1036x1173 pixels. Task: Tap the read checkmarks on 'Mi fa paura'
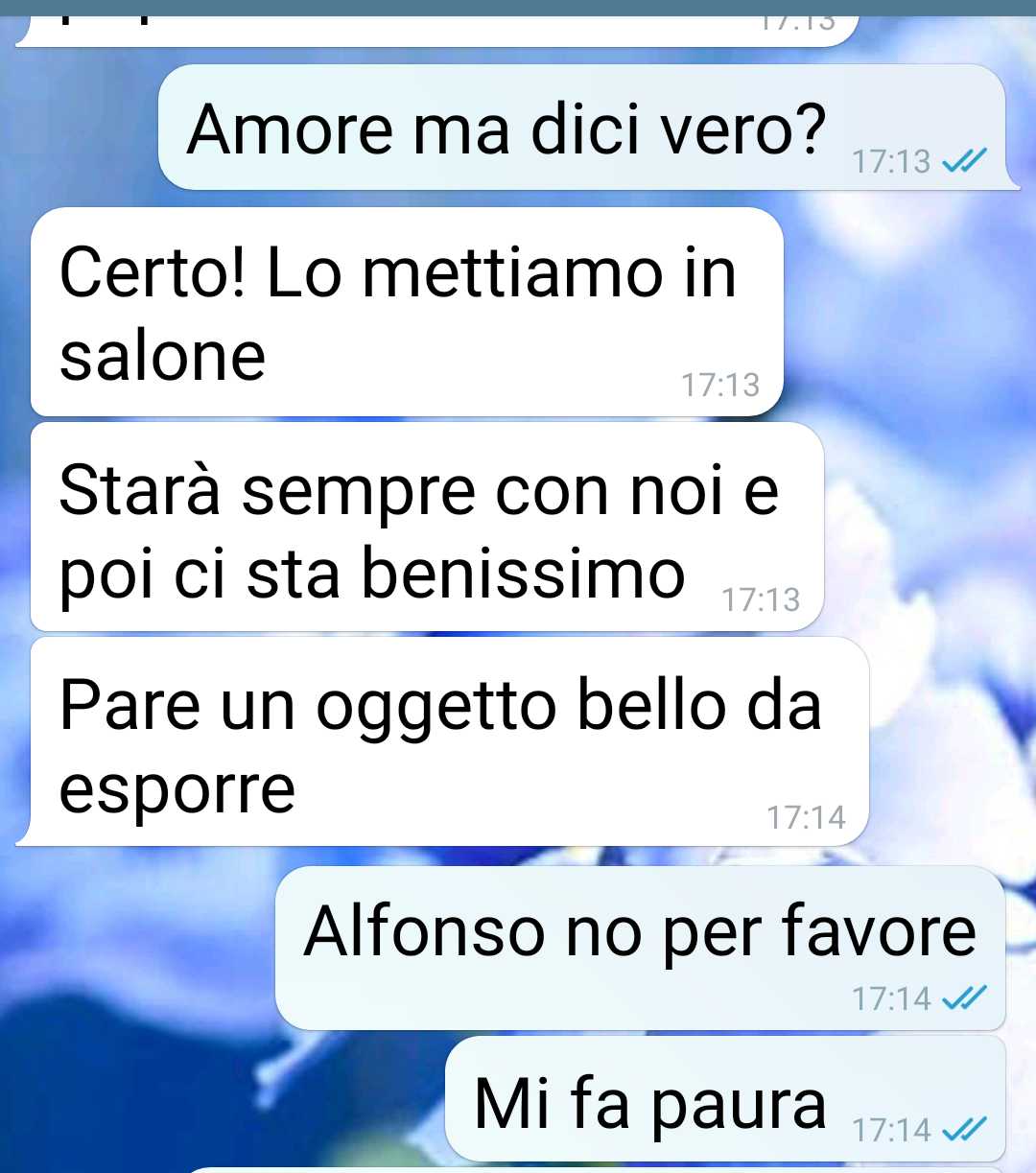[x=964, y=1131]
